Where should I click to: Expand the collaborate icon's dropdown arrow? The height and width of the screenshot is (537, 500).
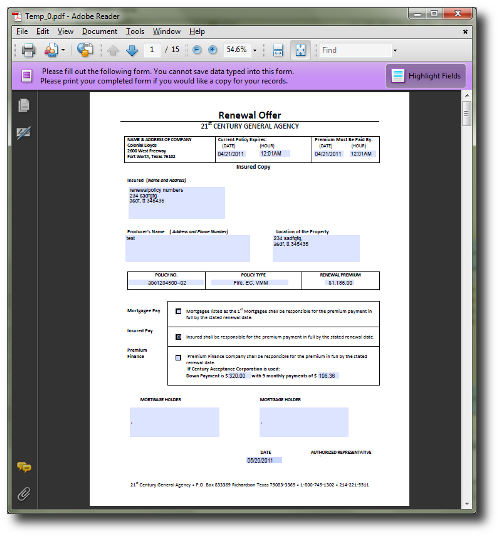tap(63, 50)
